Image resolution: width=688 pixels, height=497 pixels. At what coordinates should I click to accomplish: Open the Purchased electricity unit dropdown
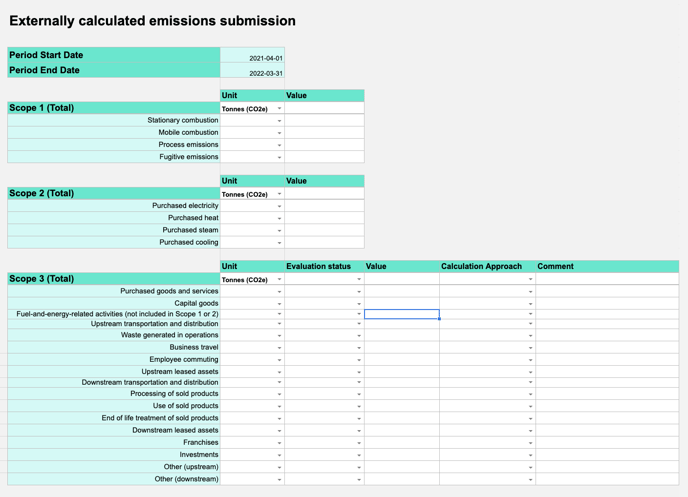pyautogui.click(x=279, y=206)
